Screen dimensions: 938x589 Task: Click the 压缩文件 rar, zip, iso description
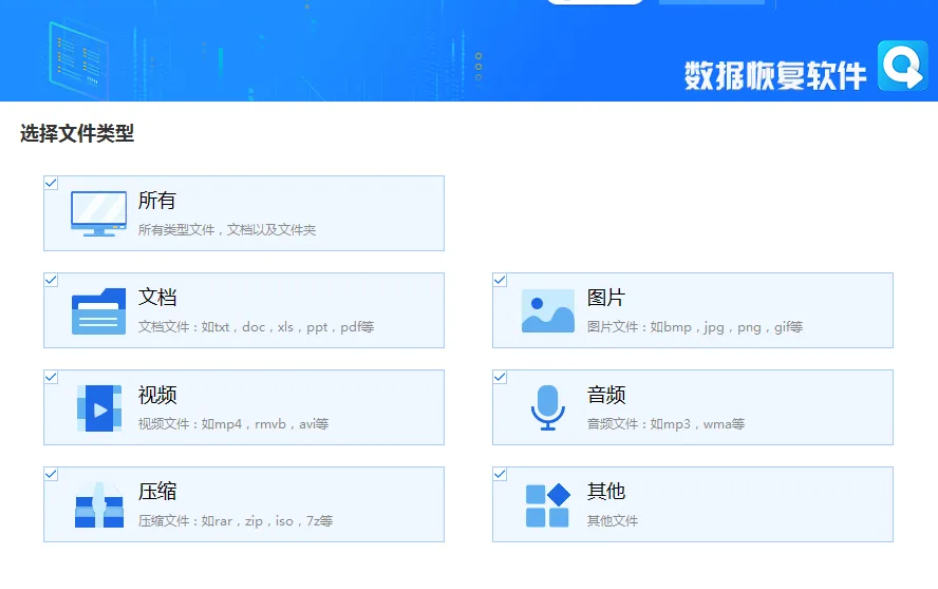click(235, 521)
